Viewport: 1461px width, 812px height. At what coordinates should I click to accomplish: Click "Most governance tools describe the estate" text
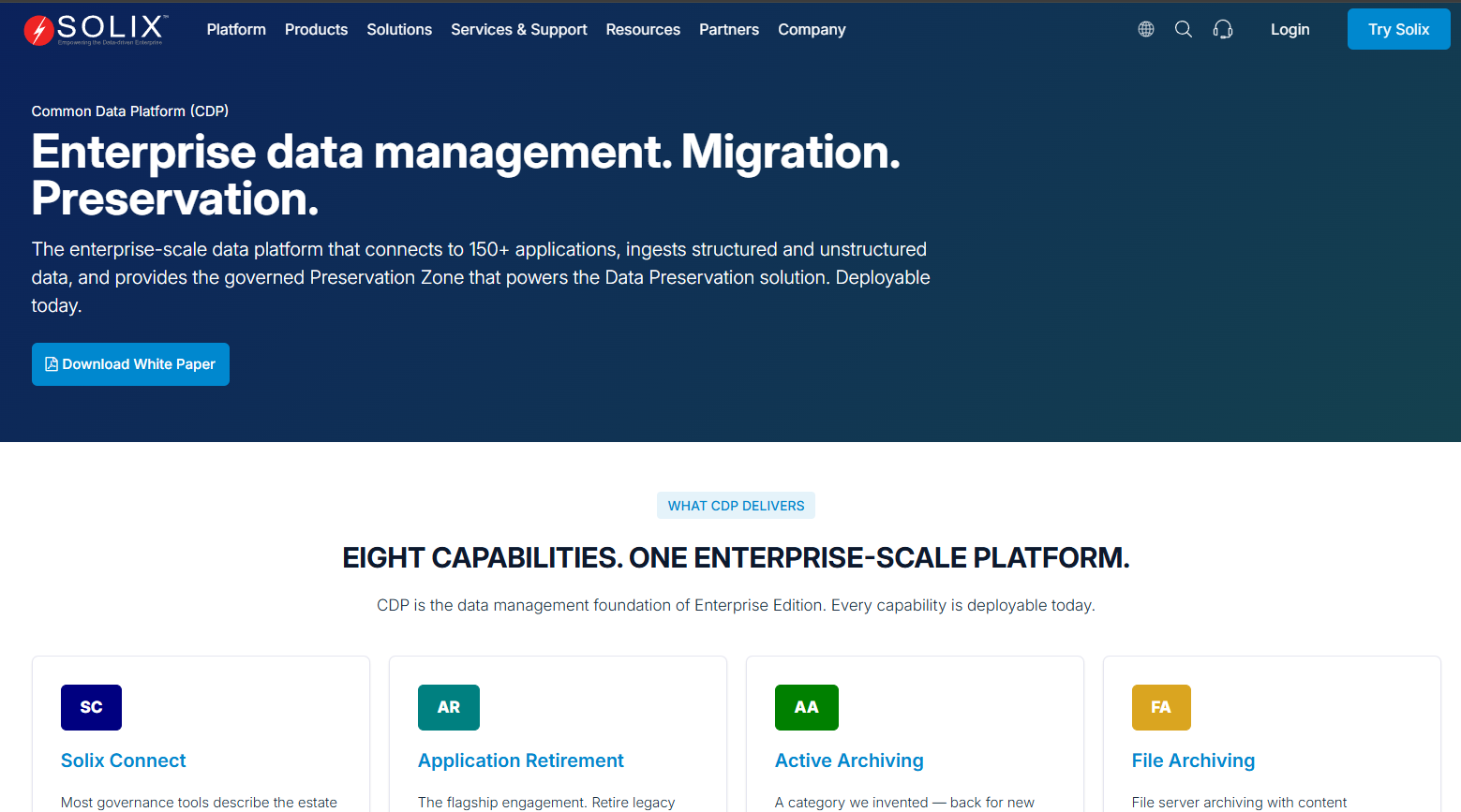coord(199,803)
